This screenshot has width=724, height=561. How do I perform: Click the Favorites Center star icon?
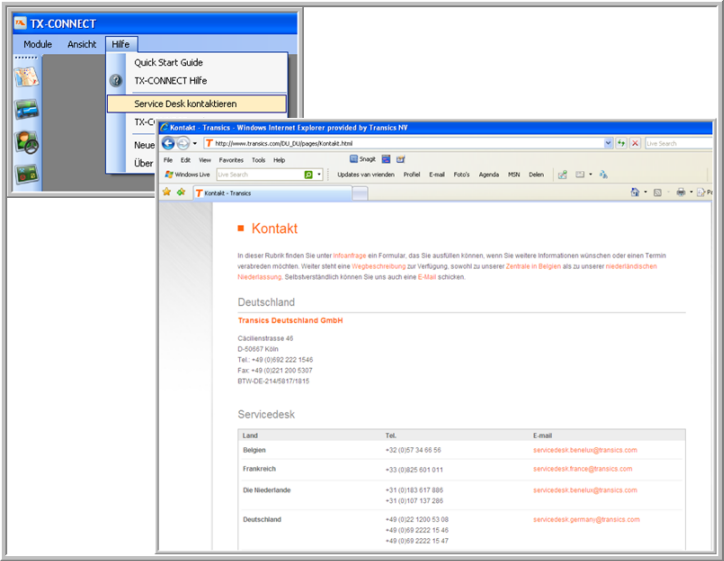point(167,192)
